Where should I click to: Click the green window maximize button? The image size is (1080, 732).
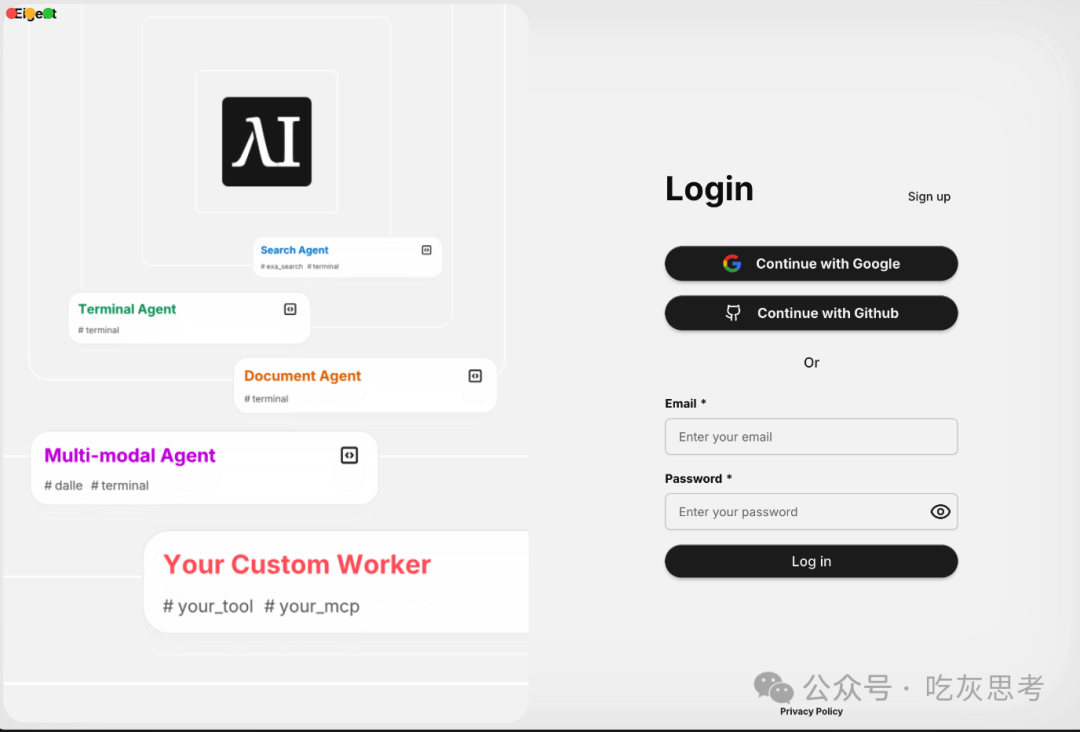[48, 13]
